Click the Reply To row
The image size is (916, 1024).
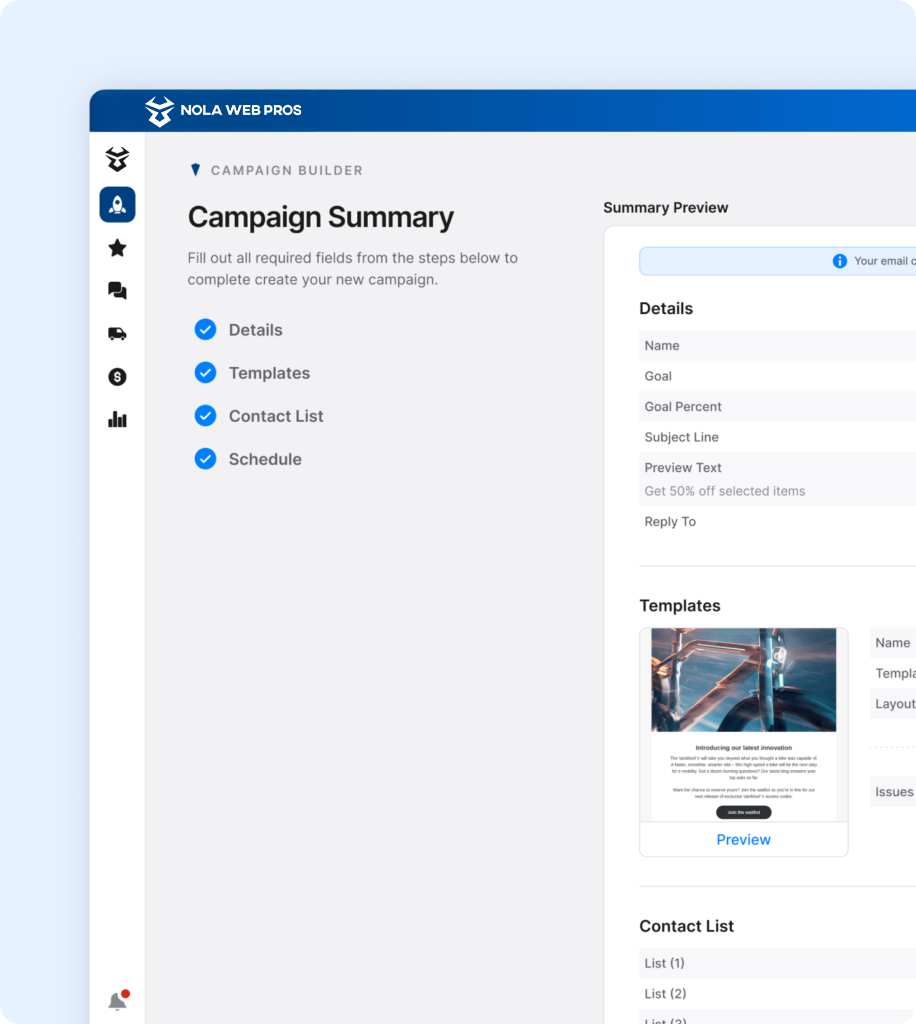778,522
